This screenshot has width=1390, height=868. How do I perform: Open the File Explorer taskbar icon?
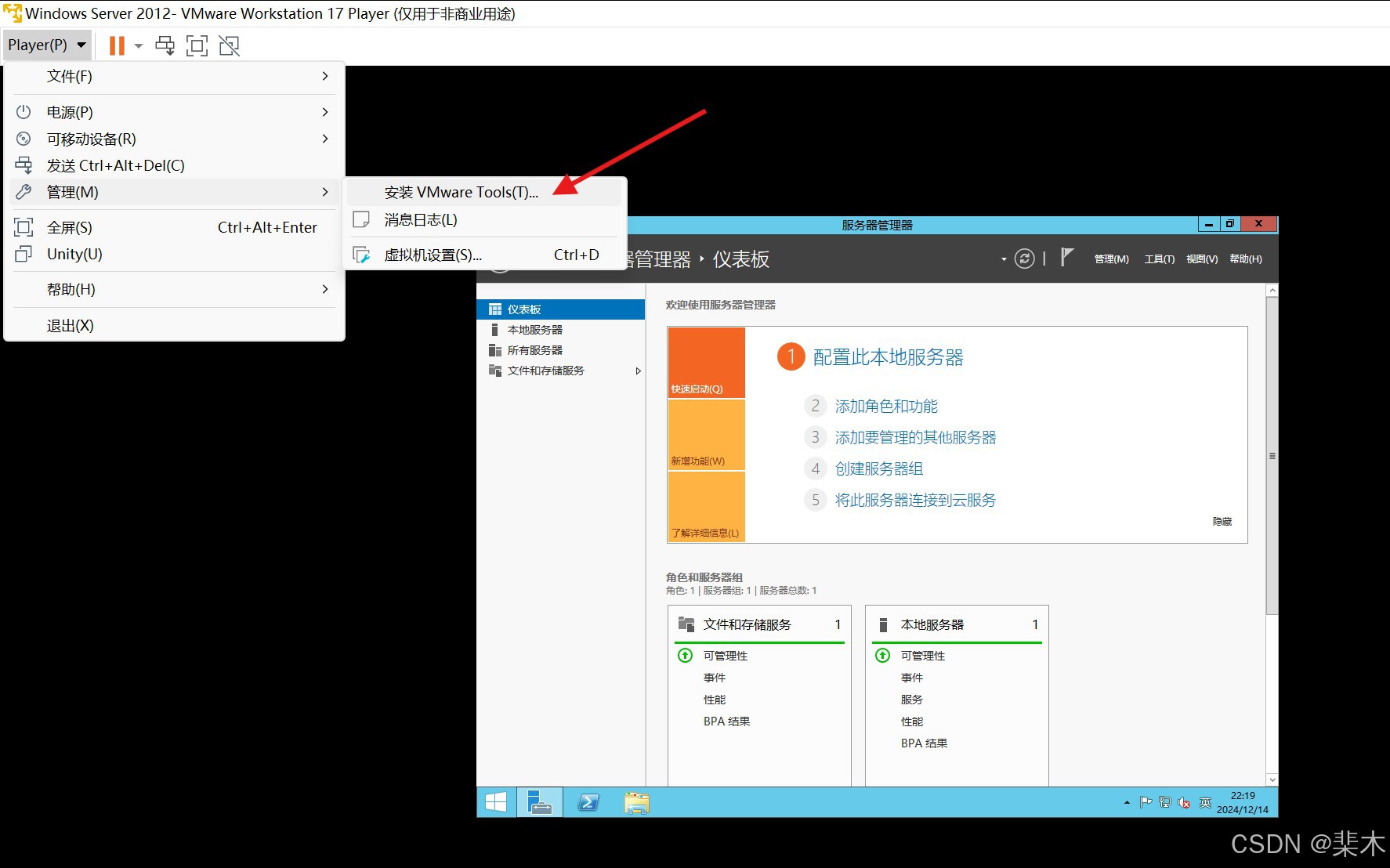click(x=637, y=802)
